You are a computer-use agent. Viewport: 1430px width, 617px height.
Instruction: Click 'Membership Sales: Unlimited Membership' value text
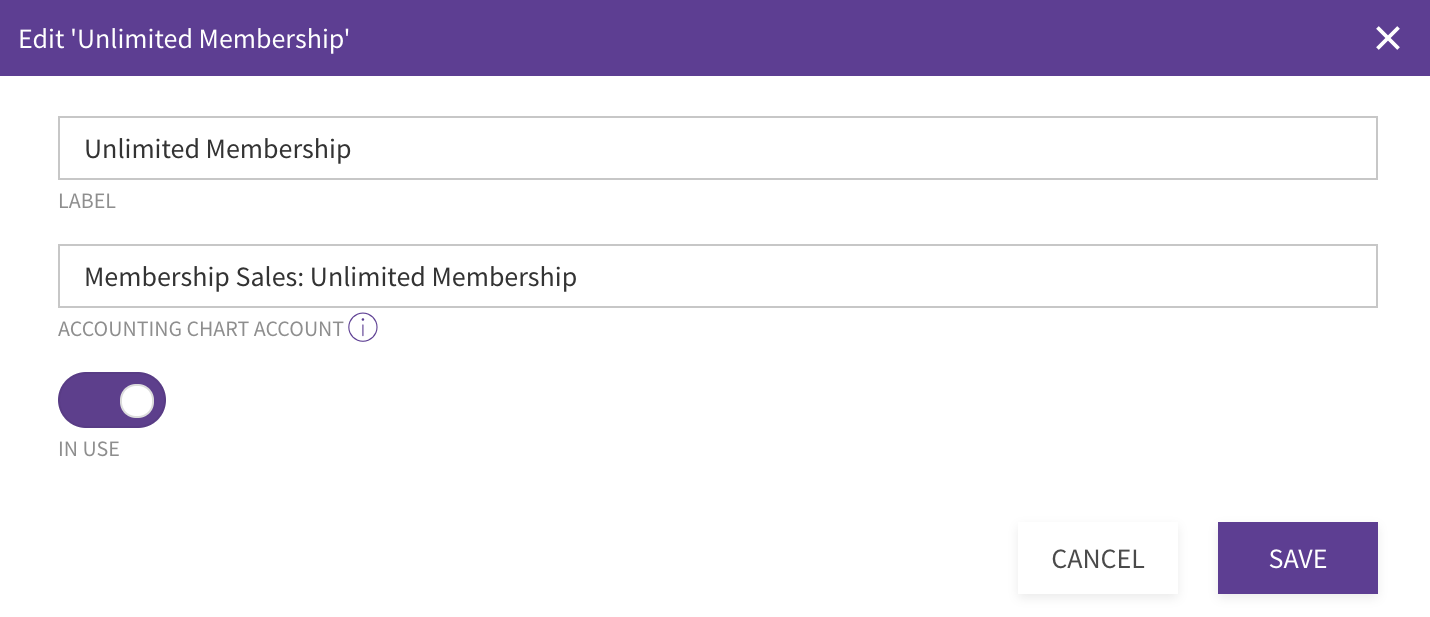pyautogui.click(x=331, y=276)
